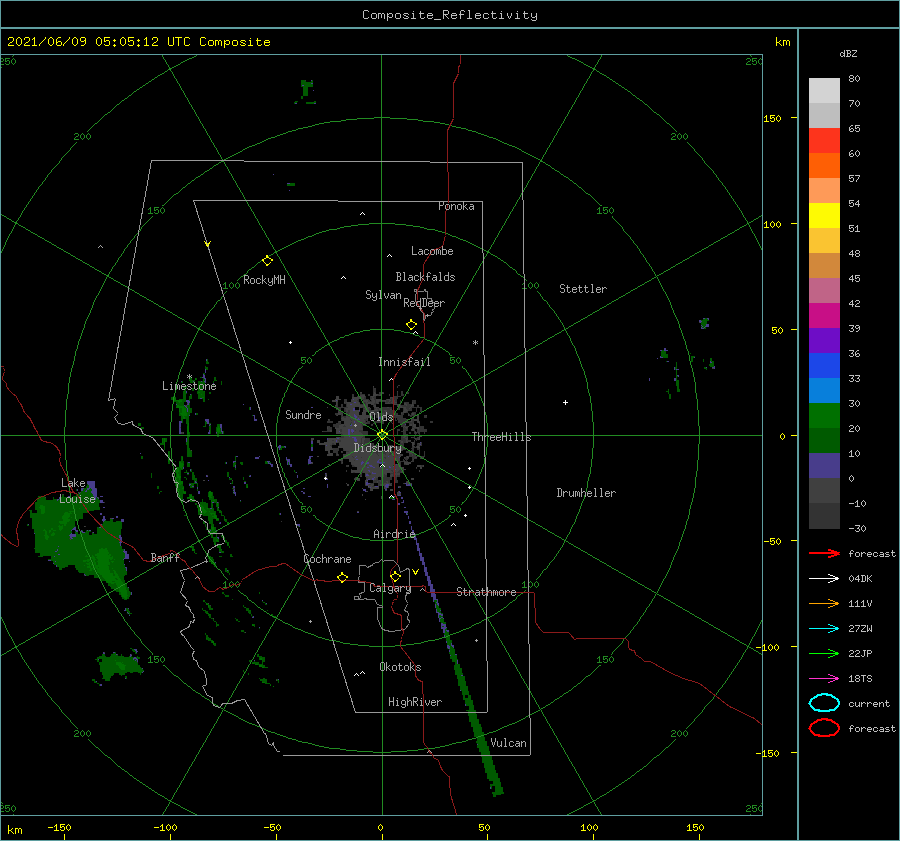Click the yellow diamond marker near RockyMH
This screenshot has width=900, height=841.
267,261
